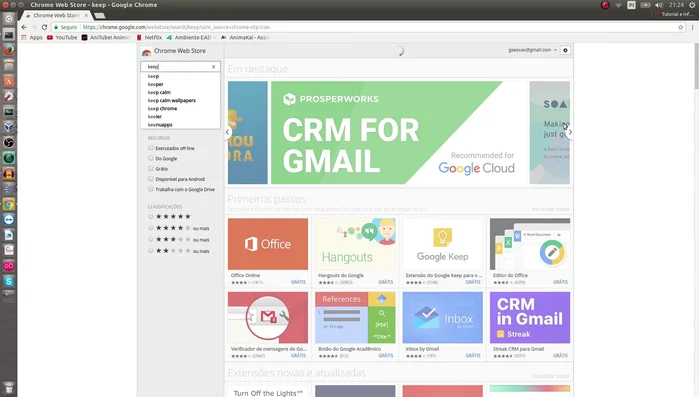Screen dimensions: 699x397
Task: Open Chrome's three-dot menu
Action: 692,27
